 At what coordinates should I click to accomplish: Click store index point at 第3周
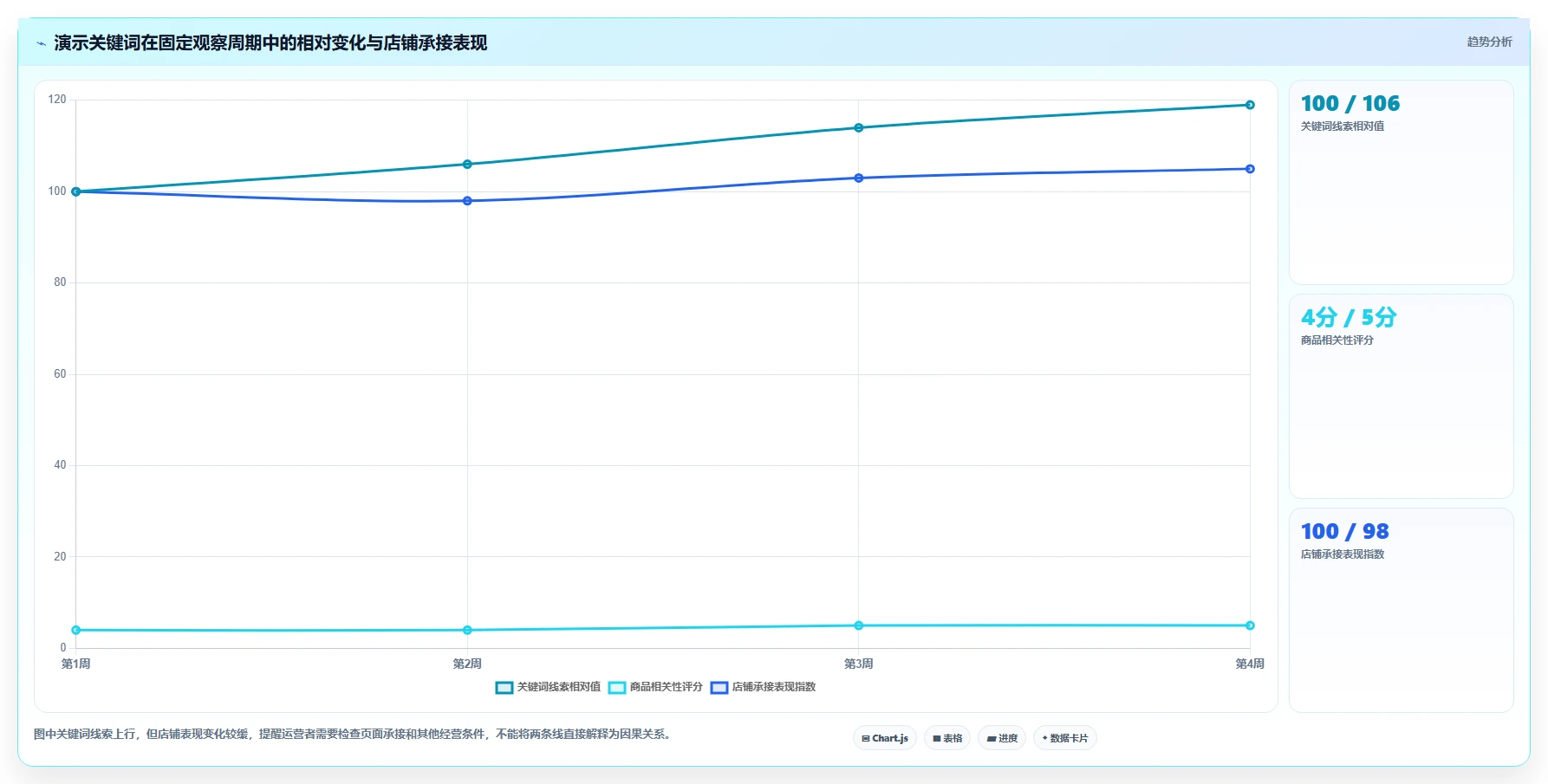tap(859, 178)
